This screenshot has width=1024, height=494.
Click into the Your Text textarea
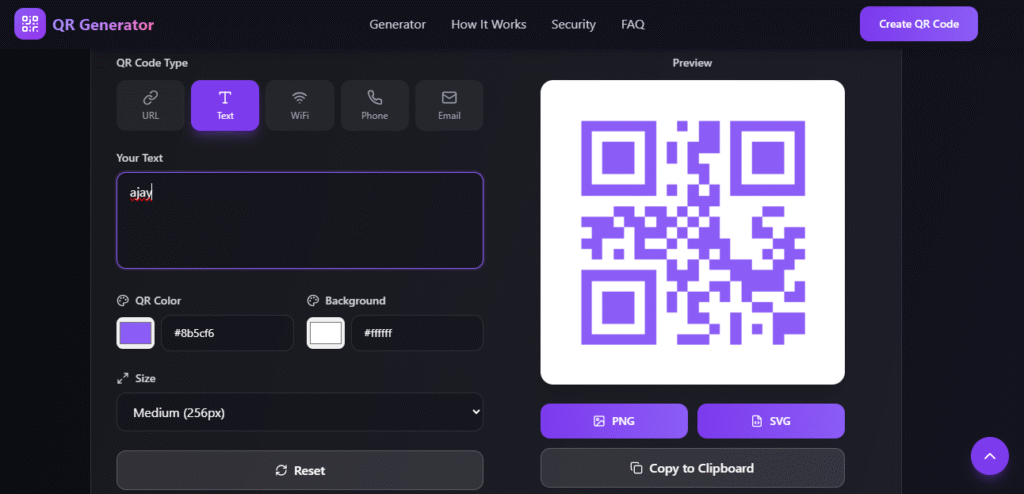[x=300, y=220]
